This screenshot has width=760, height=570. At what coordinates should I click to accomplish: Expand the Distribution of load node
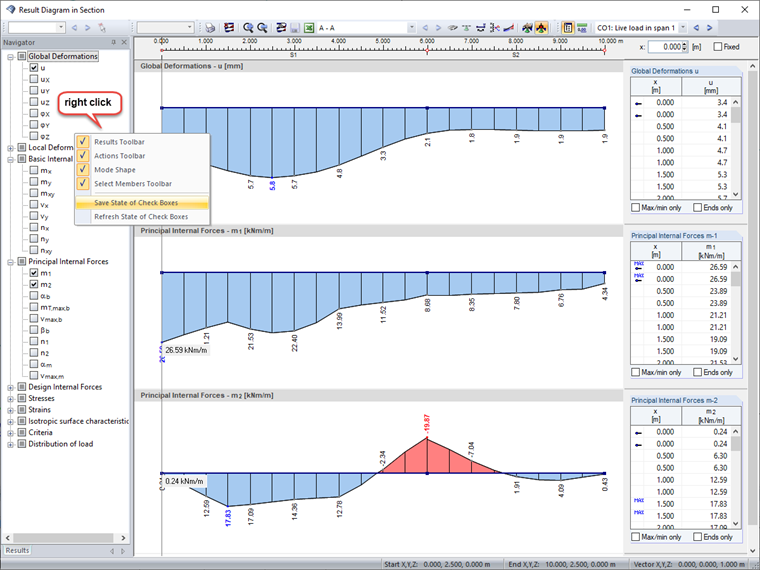10,444
